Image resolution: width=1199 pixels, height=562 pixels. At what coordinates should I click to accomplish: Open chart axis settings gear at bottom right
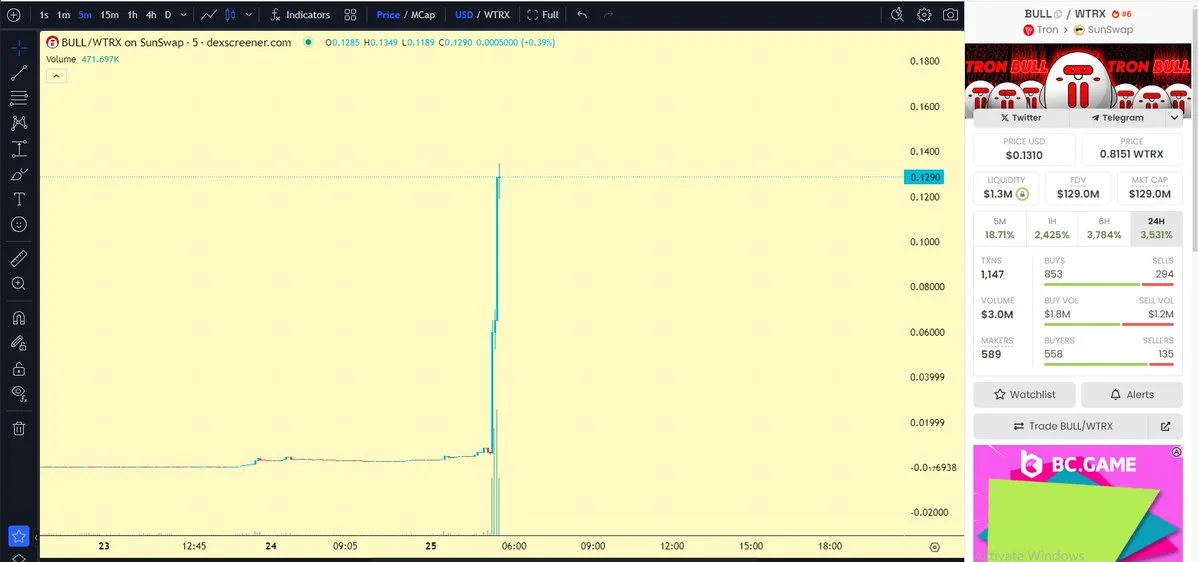[934, 547]
